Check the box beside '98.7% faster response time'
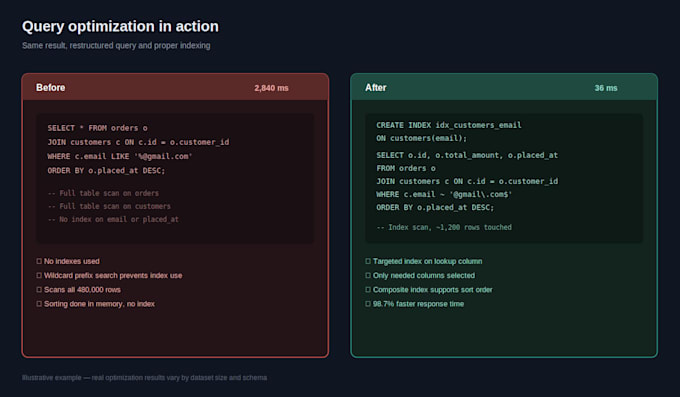 (368, 304)
